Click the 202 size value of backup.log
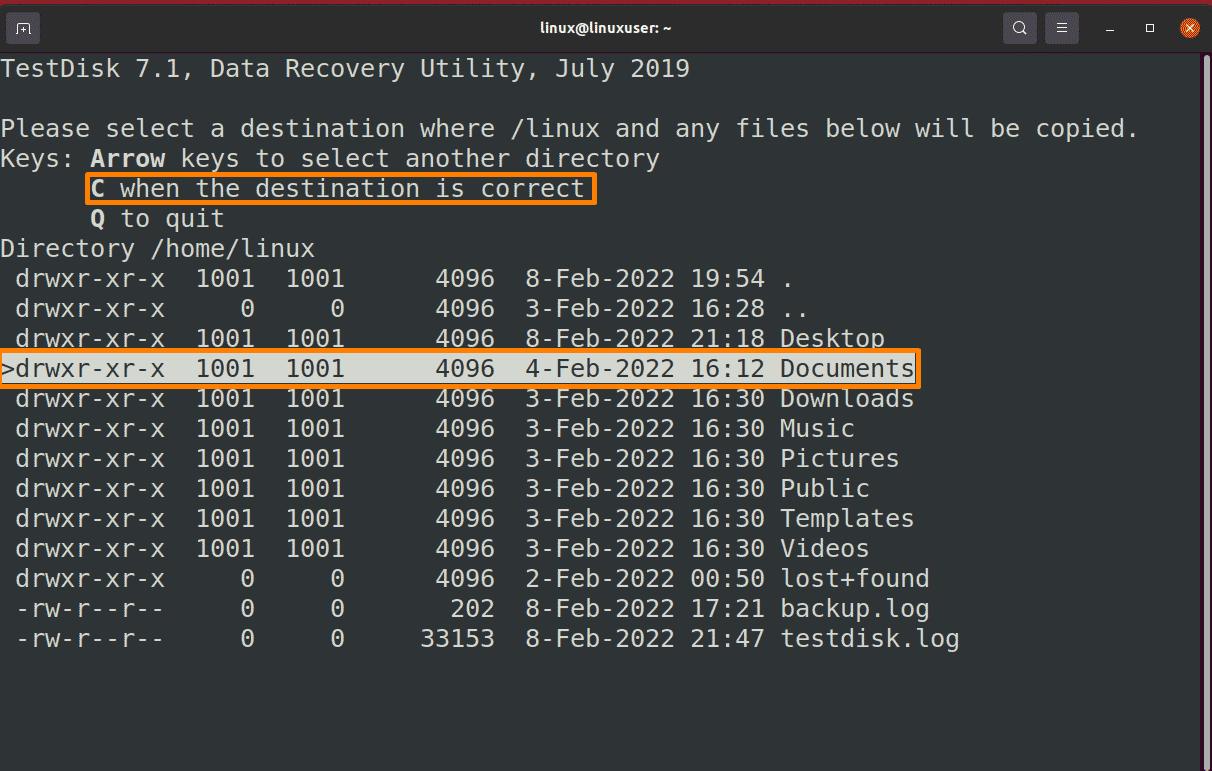Image resolution: width=1212 pixels, height=771 pixels. [x=472, y=609]
